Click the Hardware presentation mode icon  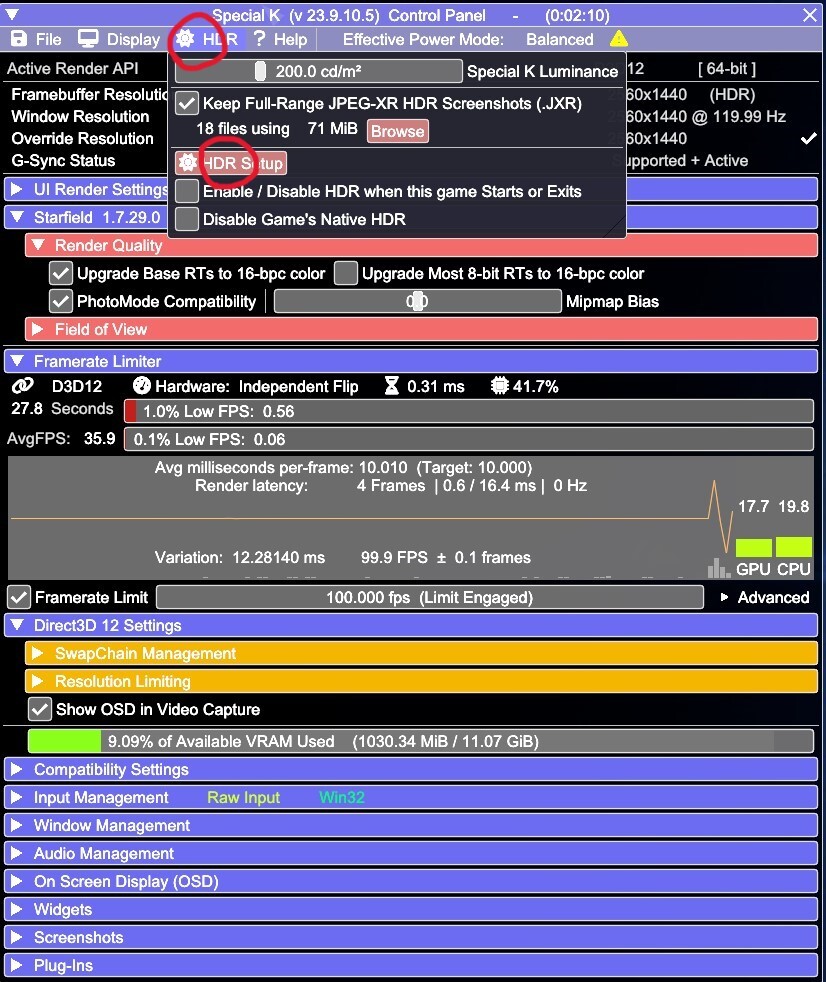(142, 386)
